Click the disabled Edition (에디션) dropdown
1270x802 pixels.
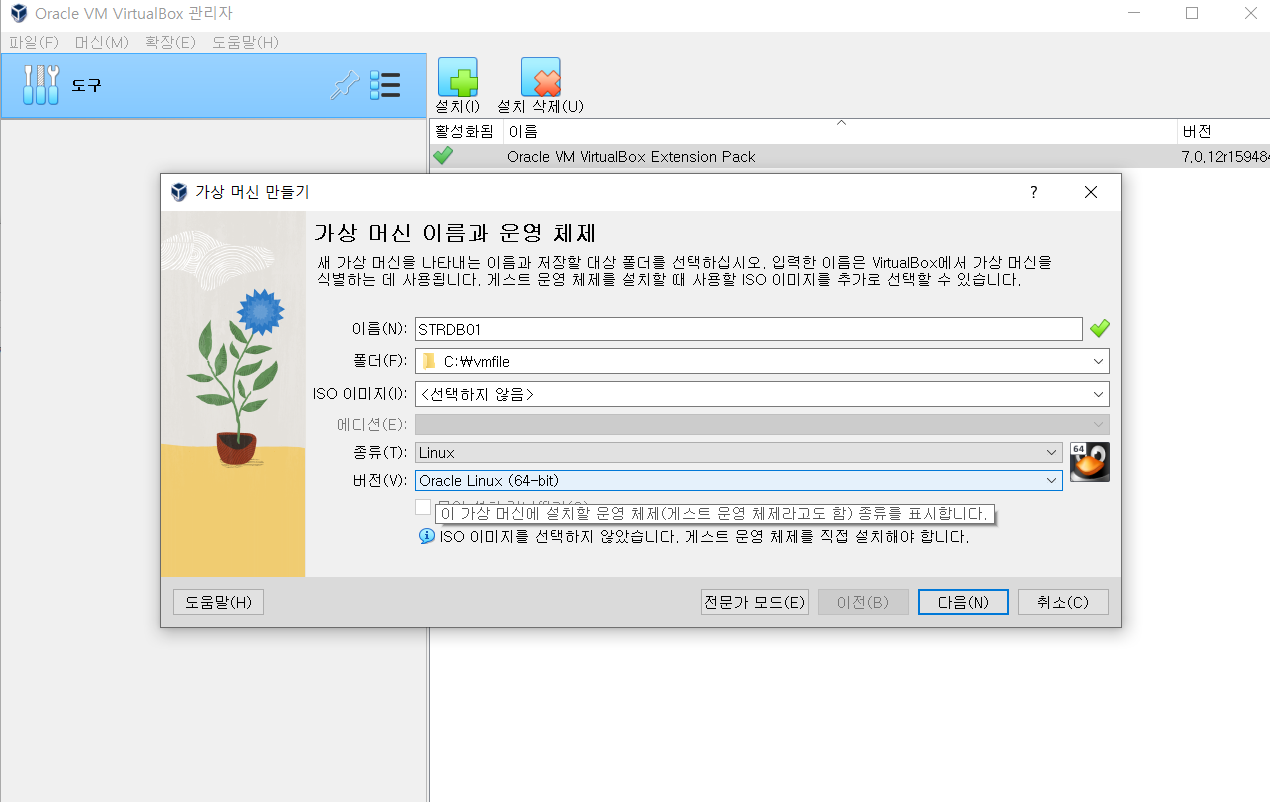762,424
